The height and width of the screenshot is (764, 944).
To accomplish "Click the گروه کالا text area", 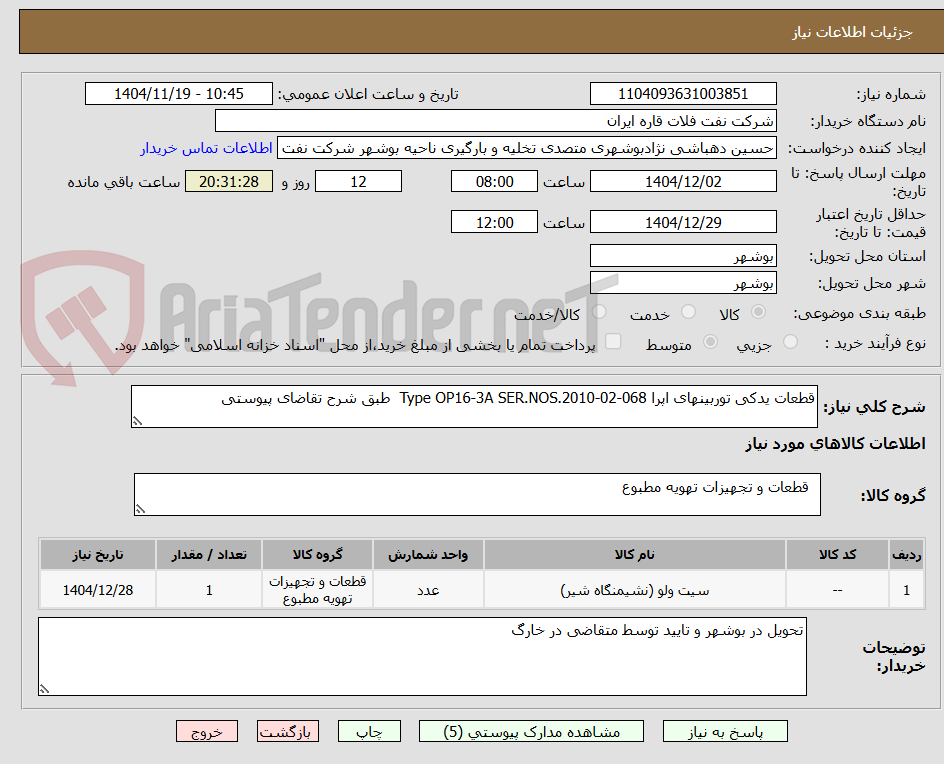I will click(477, 494).
